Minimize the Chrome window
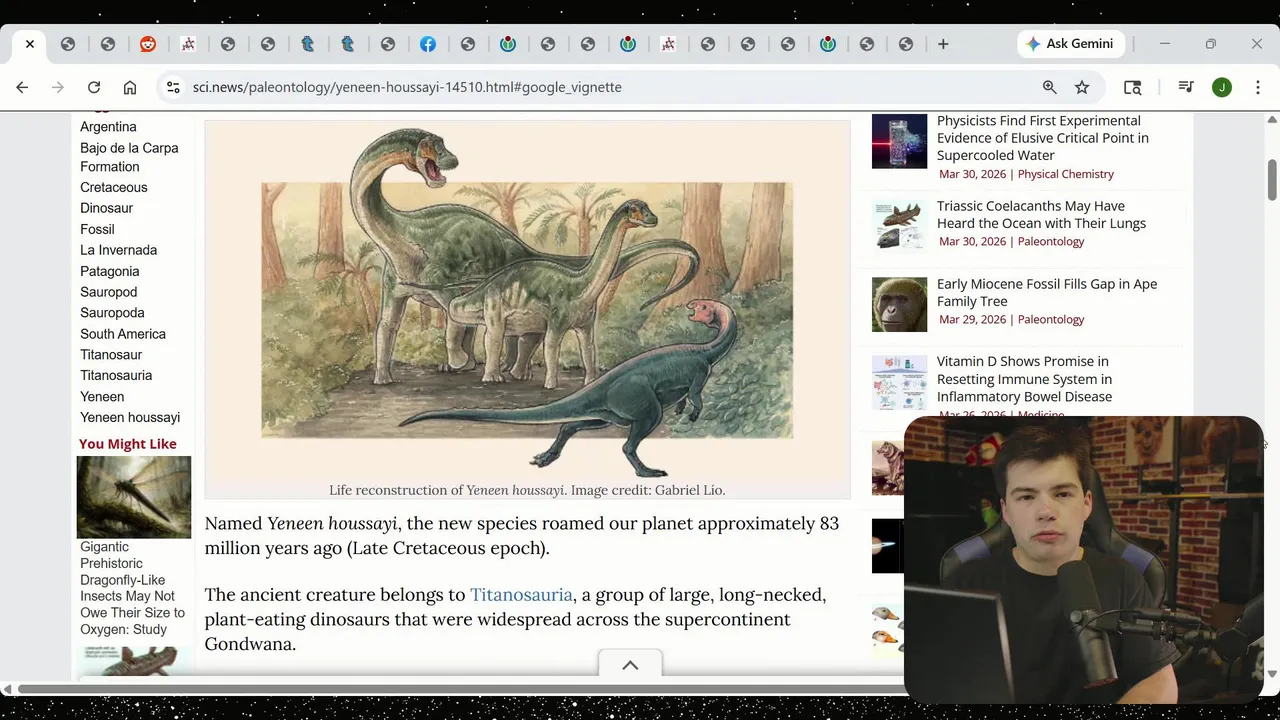The height and width of the screenshot is (720, 1280). (x=1165, y=44)
